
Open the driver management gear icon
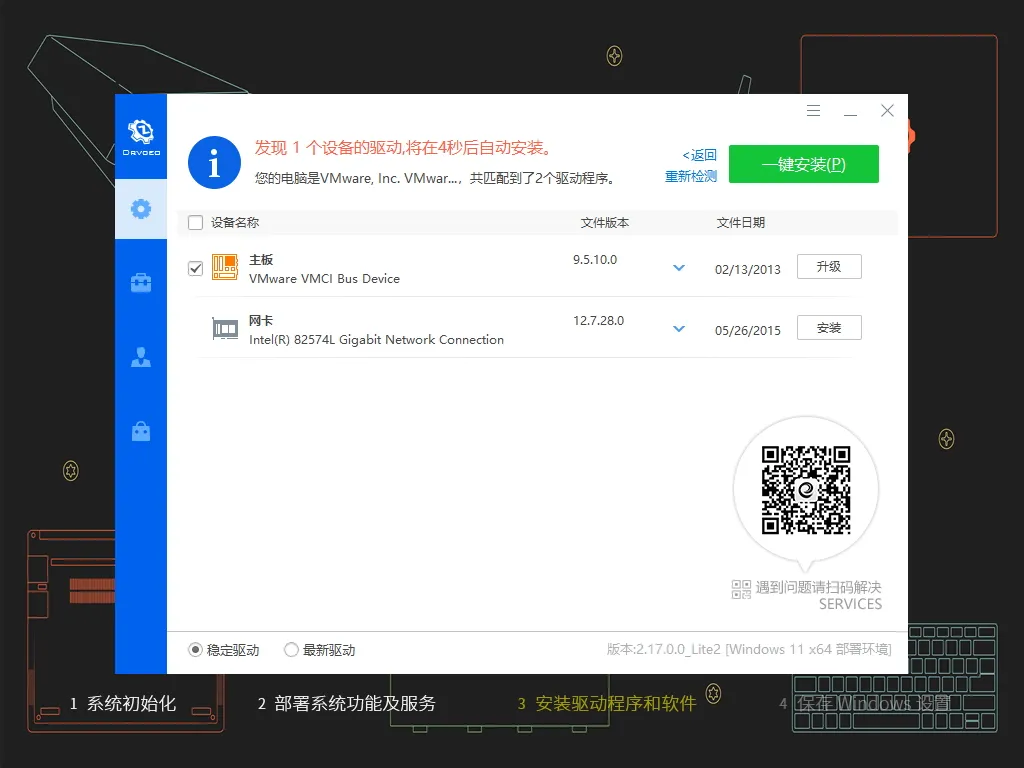(141, 210)
